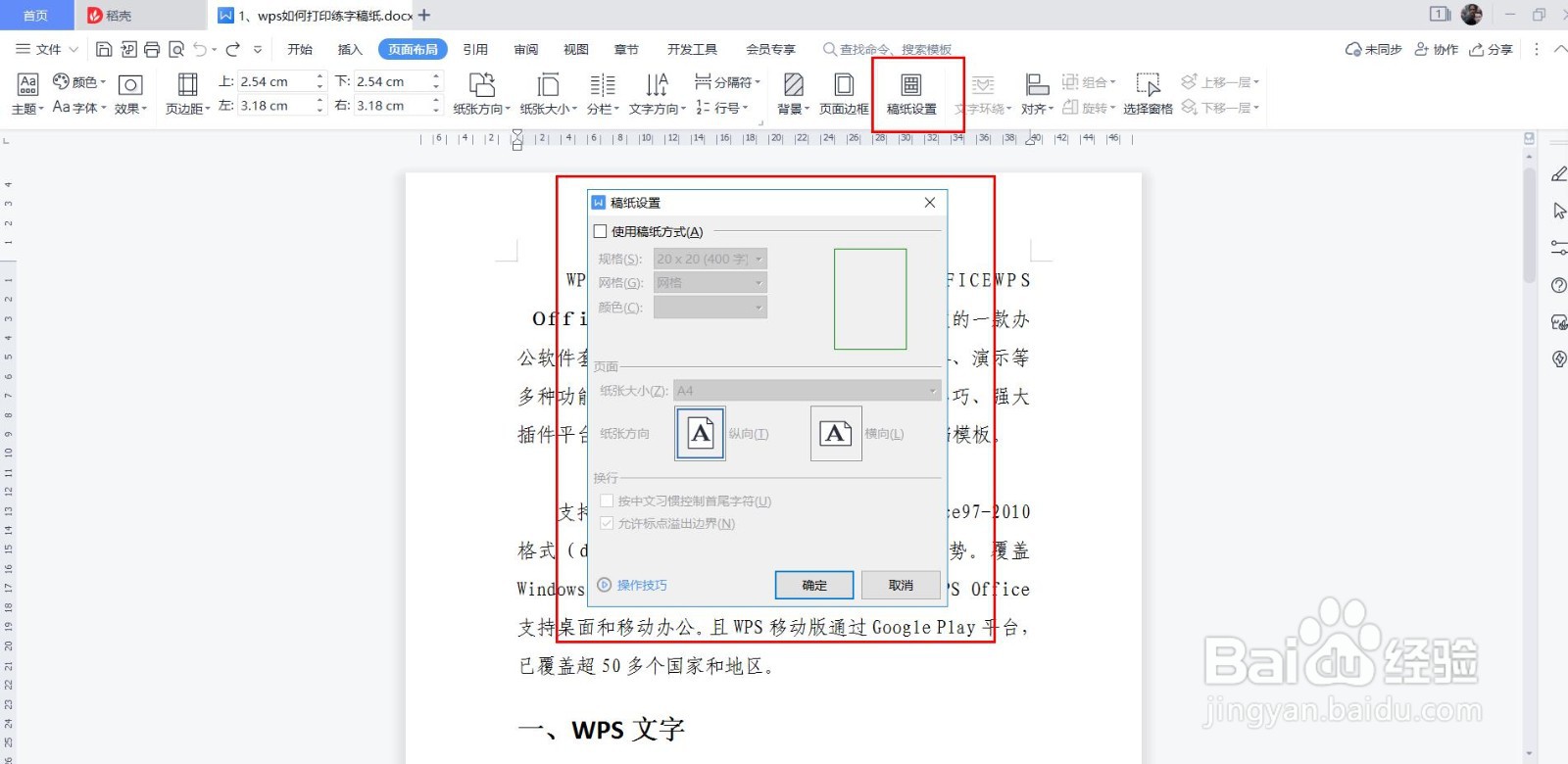The image size is (1568, 764).
Task: Open the 颜色 color dropdown in dialog
Action: point(710,307)
